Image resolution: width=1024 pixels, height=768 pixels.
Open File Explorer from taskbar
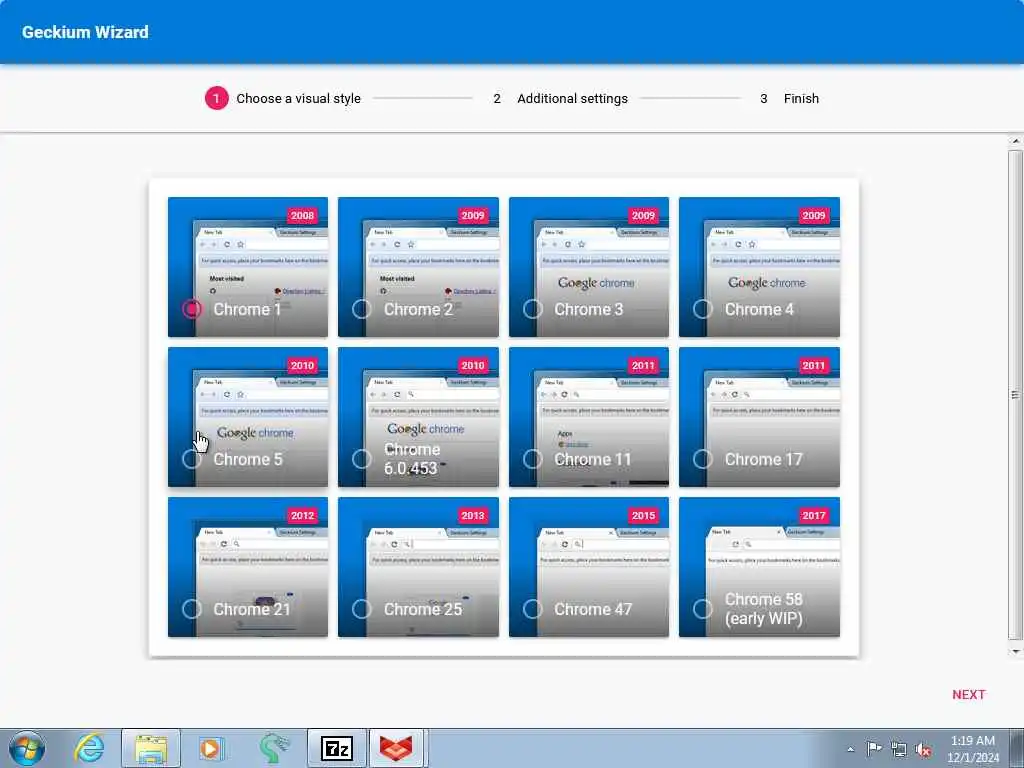151,748
